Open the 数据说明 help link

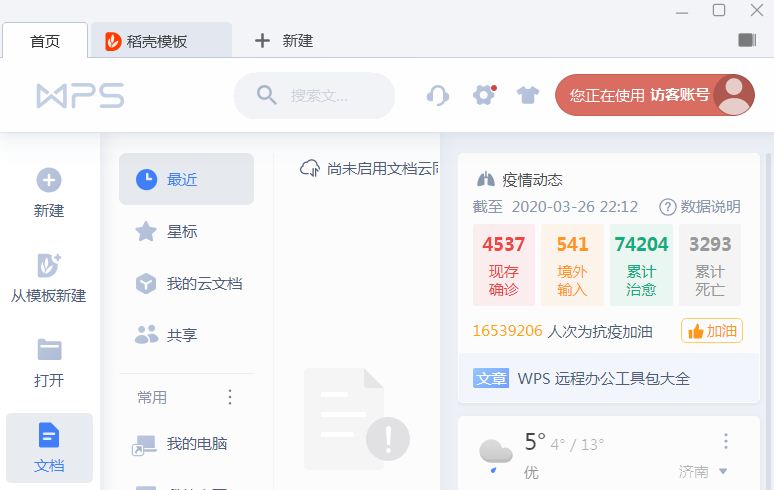700,207
